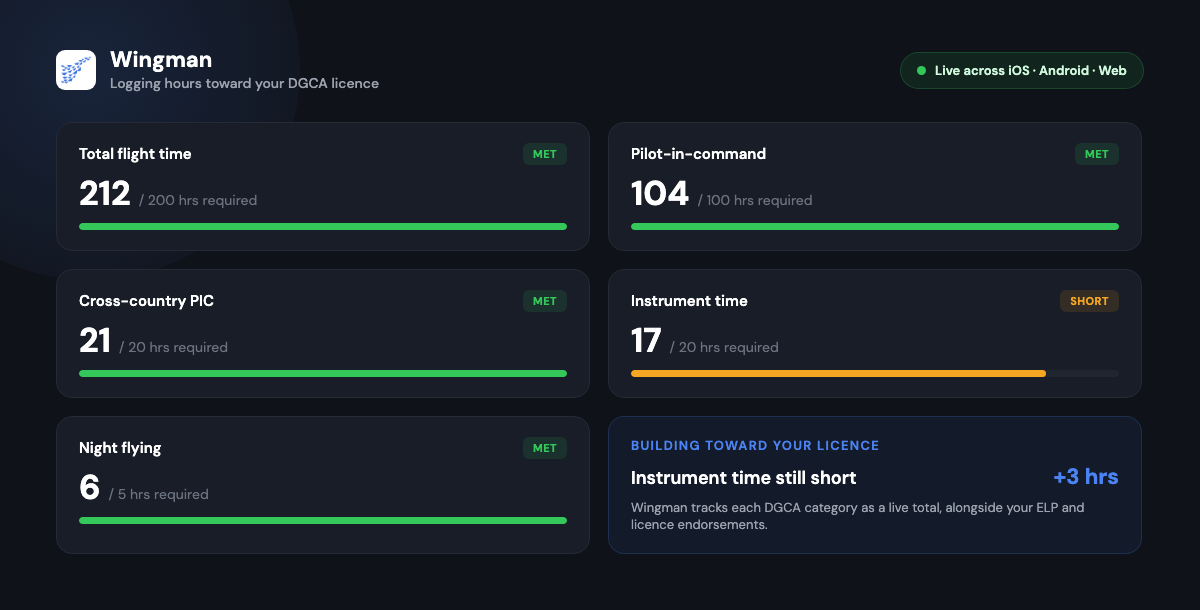Viewport: 1200px width, 610px height.
Task: Click the '/ 100 hrs required' text
Action: 755,200
